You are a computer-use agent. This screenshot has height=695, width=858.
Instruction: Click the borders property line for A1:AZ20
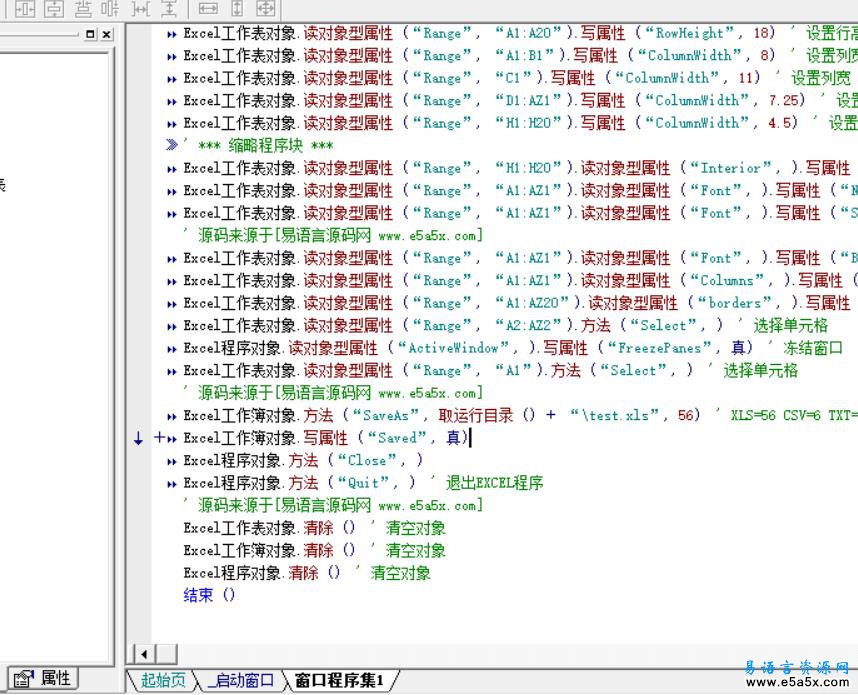pos(517,303)
